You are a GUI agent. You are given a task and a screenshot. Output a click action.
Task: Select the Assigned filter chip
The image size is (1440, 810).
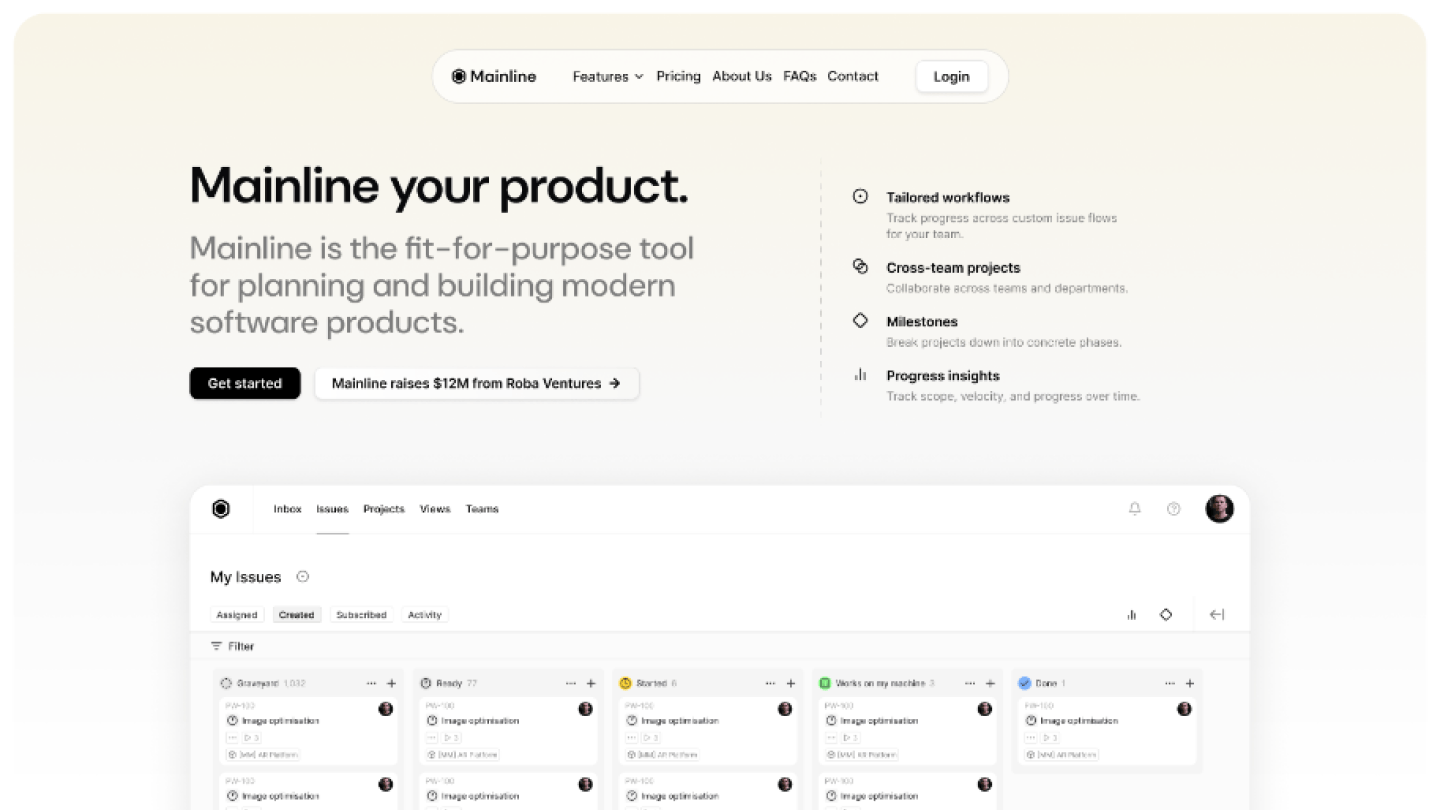click(x=237, y=615)
